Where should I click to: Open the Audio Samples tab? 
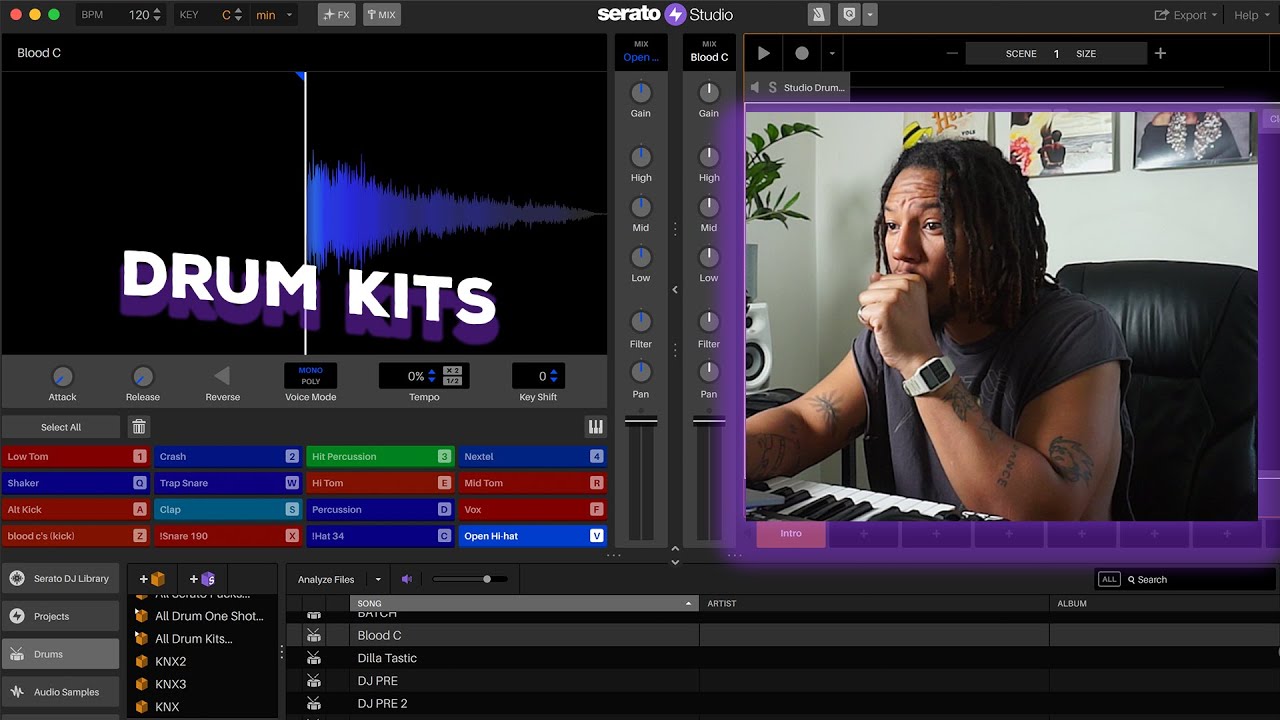pos(60,692)
